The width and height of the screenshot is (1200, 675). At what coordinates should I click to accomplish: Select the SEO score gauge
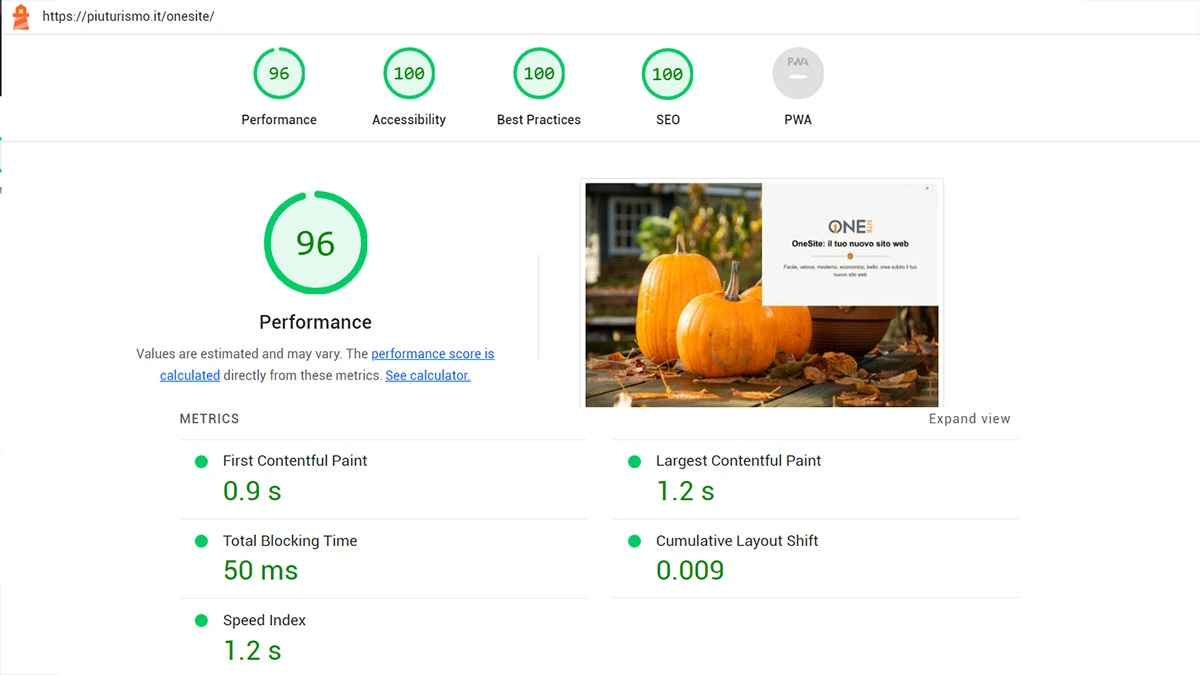pos(668,74)
